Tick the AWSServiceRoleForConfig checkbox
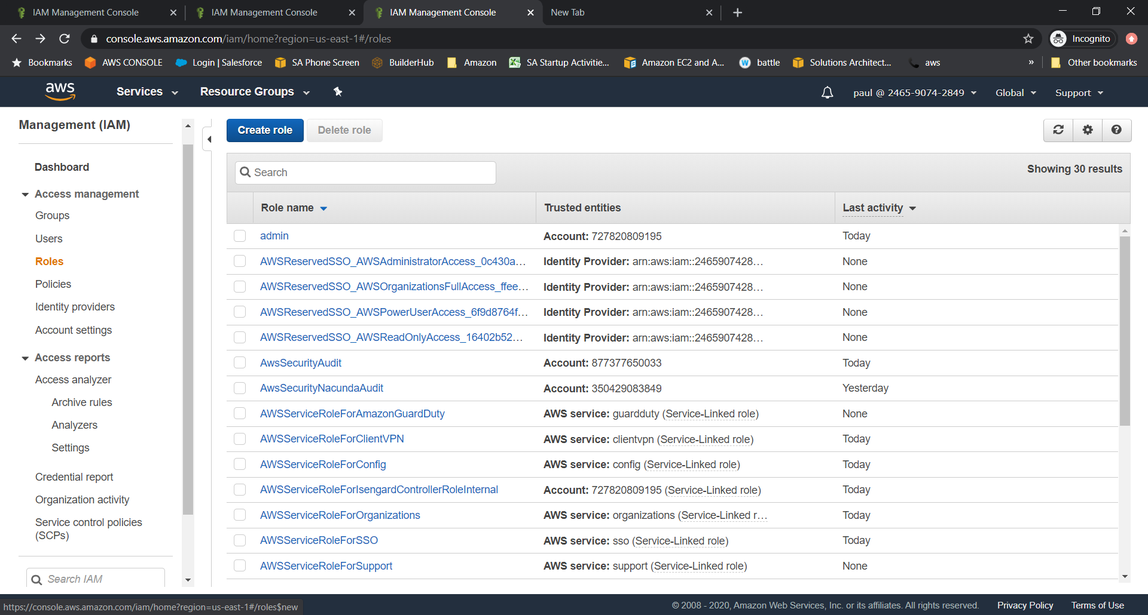1148x615 pixels. click(239, 464)
